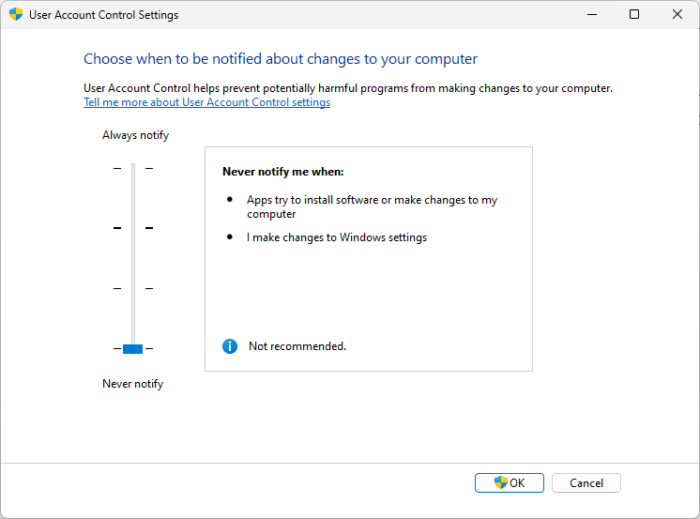Click the second tick mark from top on slider
The width and height of the screenshot is (700, 519).
tap(133, 228)
